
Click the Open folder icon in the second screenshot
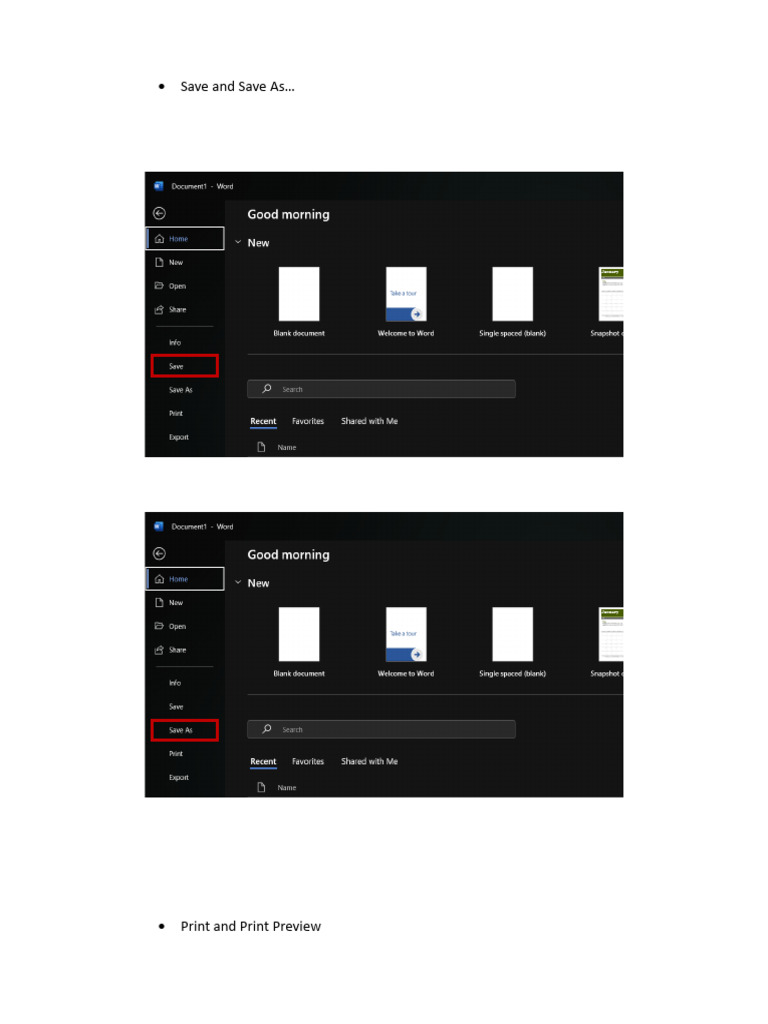pyautogui.click(x=159, y=626)
